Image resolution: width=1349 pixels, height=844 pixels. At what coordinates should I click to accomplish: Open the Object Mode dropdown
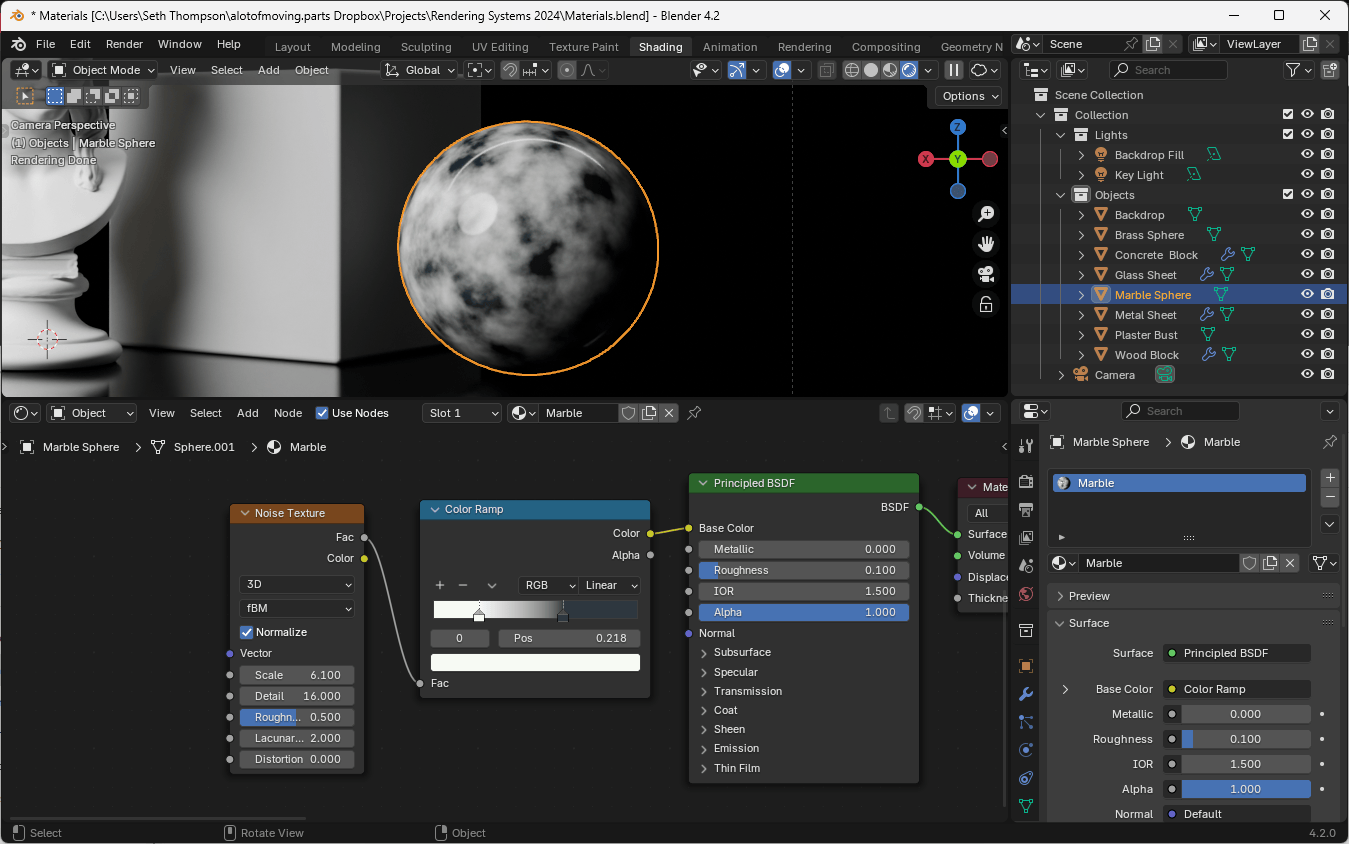click(x=104, y=70)
